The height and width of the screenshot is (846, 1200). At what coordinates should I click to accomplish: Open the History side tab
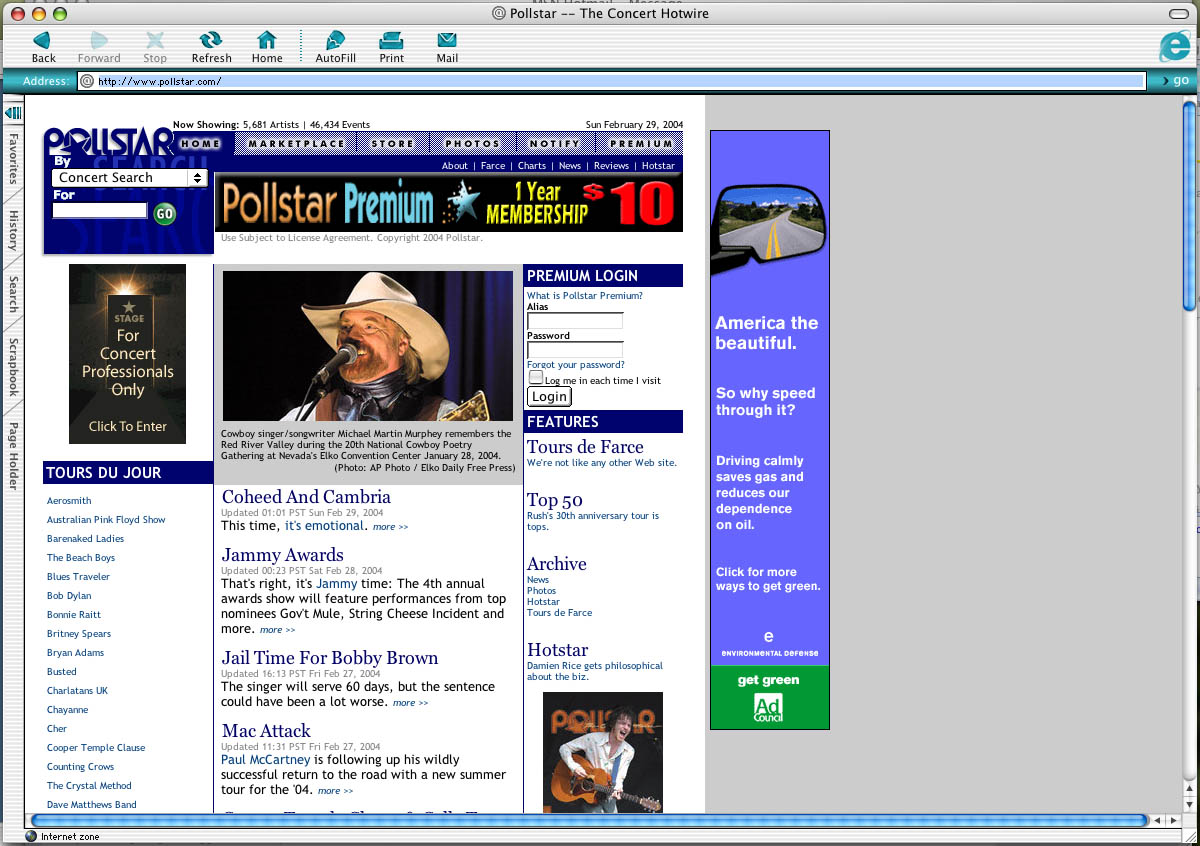[14, 230]
